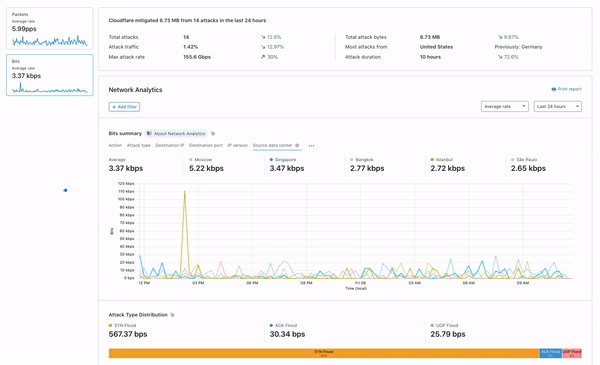Image resolution: width=600 pixels, height=365 pixels.
Task: Open the Average rate dropdown
Action: 505,106
